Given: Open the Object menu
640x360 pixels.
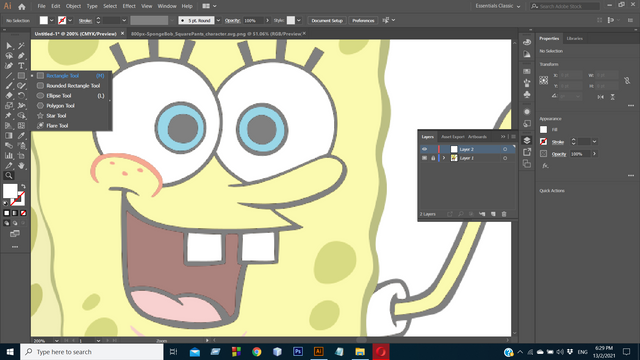Looking at the screenshot, I should (73, 6).
